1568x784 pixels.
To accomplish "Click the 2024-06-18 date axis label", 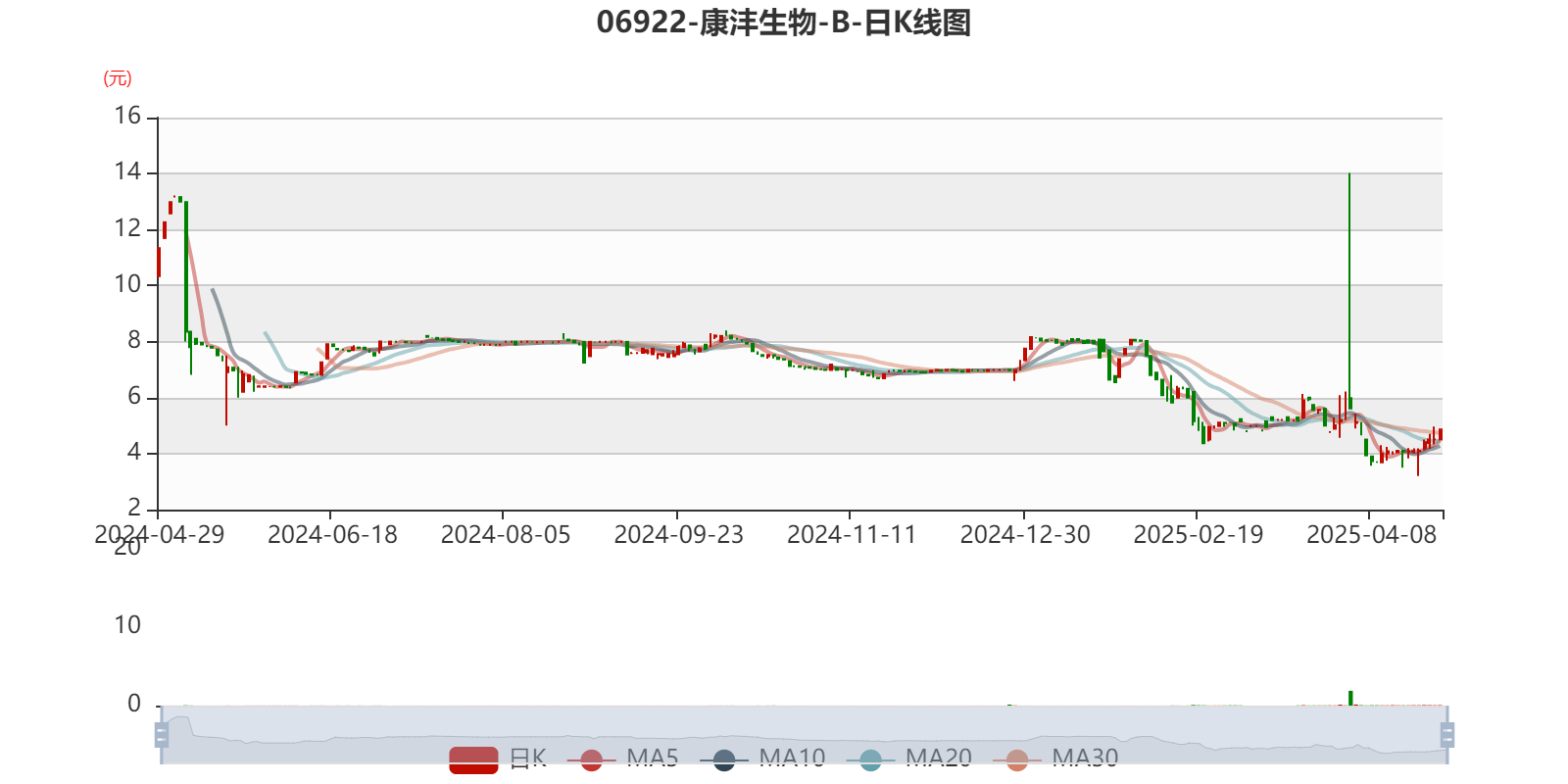I will pyautogui.click(x=332, y=534).
